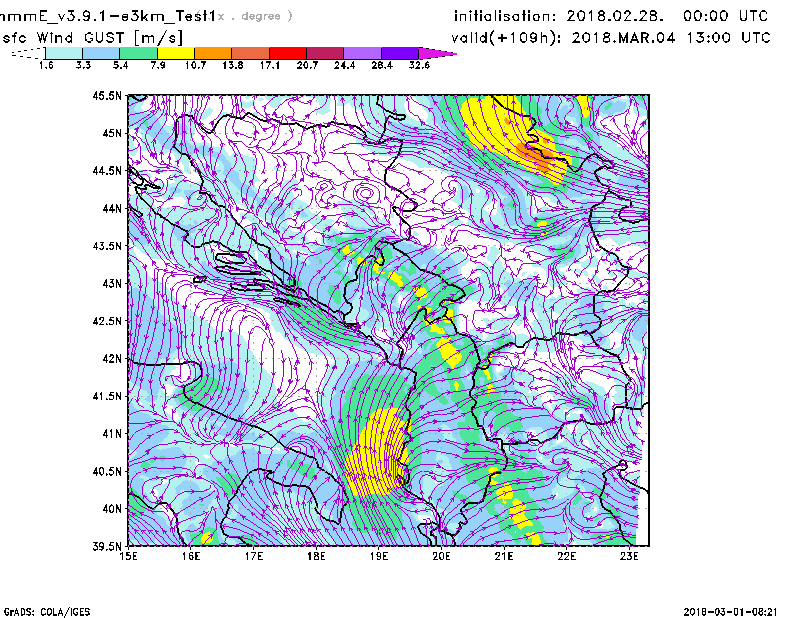Click the coral 13.8–17.1 legend swatch
This screenshot has width=800, height=618.
coord(251,53)
